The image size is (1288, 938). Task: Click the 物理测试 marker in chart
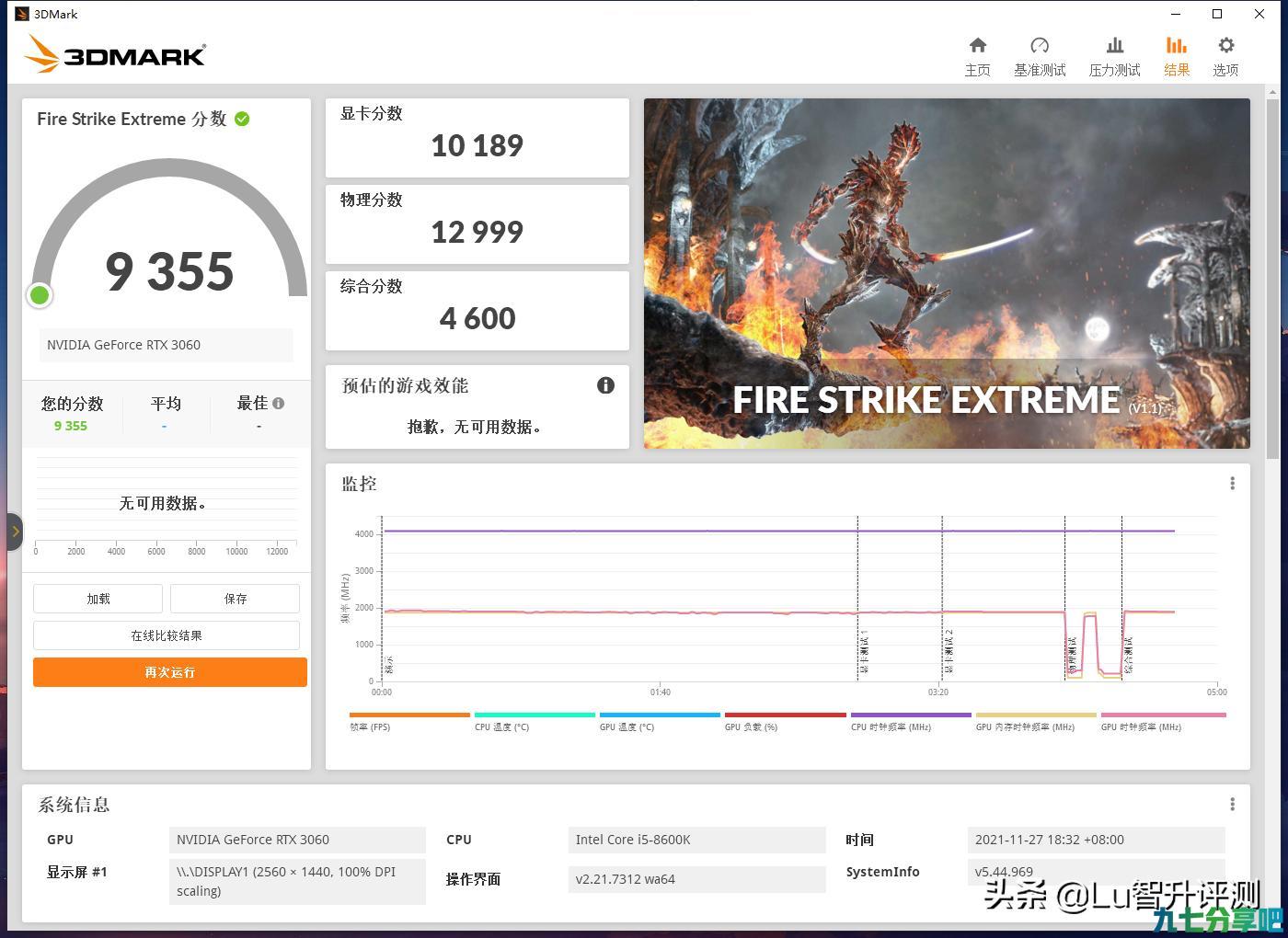coord(1071,655)
